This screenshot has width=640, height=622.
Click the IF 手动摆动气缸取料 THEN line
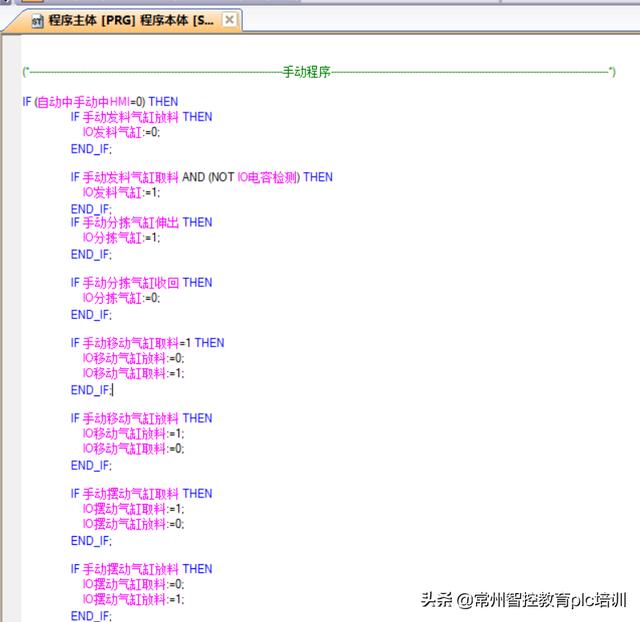tap(141, 493)
